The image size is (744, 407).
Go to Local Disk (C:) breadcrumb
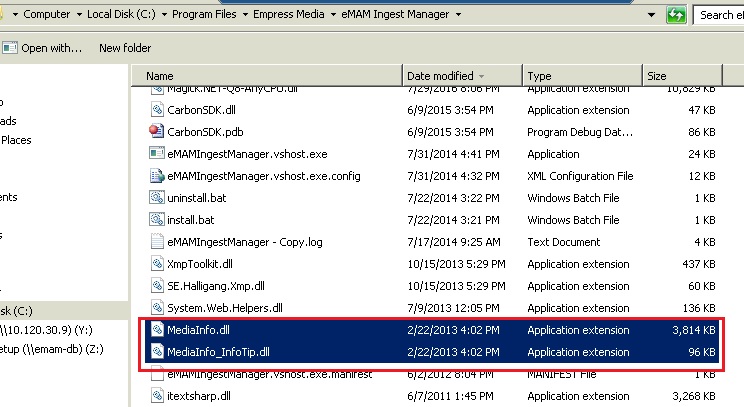click(121, 14)
